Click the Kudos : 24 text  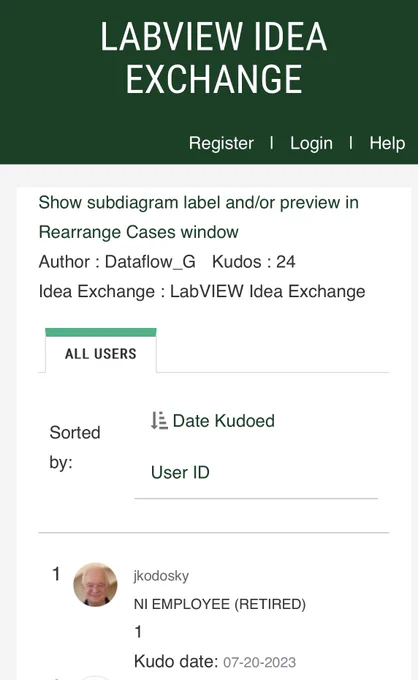(254, 262)
